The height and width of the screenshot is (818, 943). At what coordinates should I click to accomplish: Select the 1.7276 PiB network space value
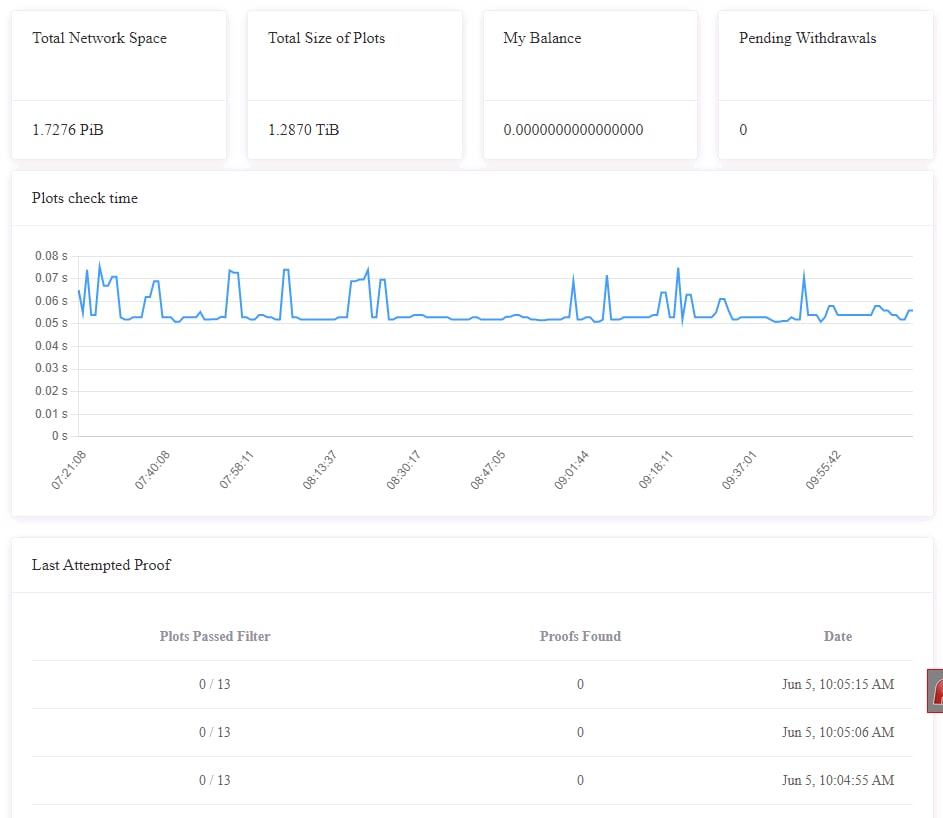pos(68,130)
